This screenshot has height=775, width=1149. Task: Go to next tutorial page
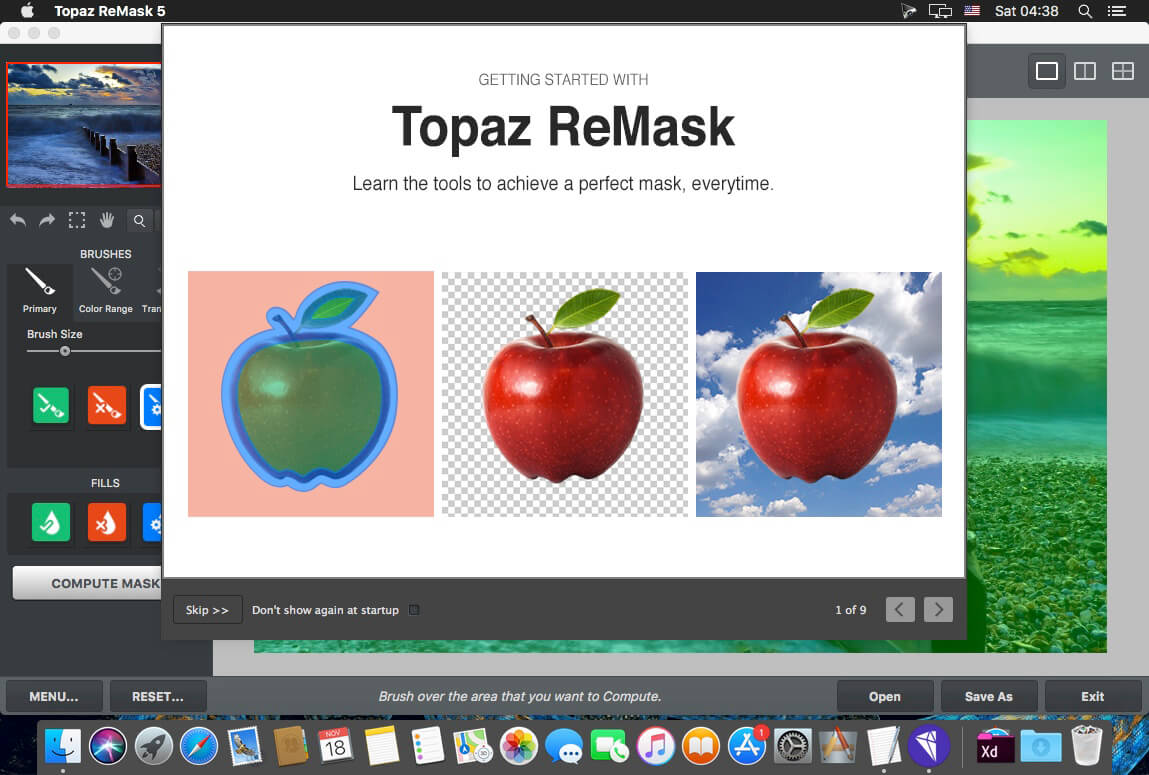click(939, 609)
